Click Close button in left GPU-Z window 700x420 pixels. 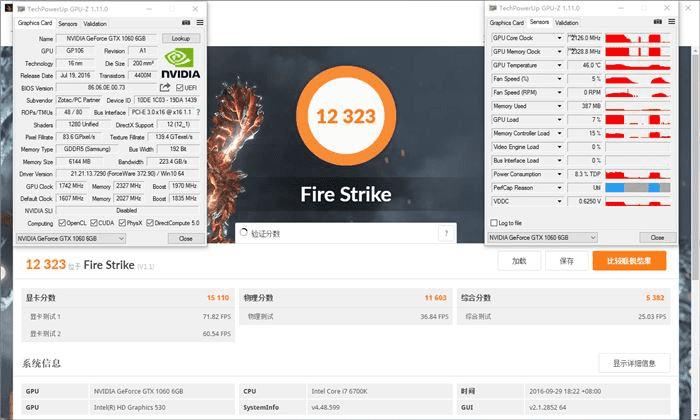(x=186, y=239)
